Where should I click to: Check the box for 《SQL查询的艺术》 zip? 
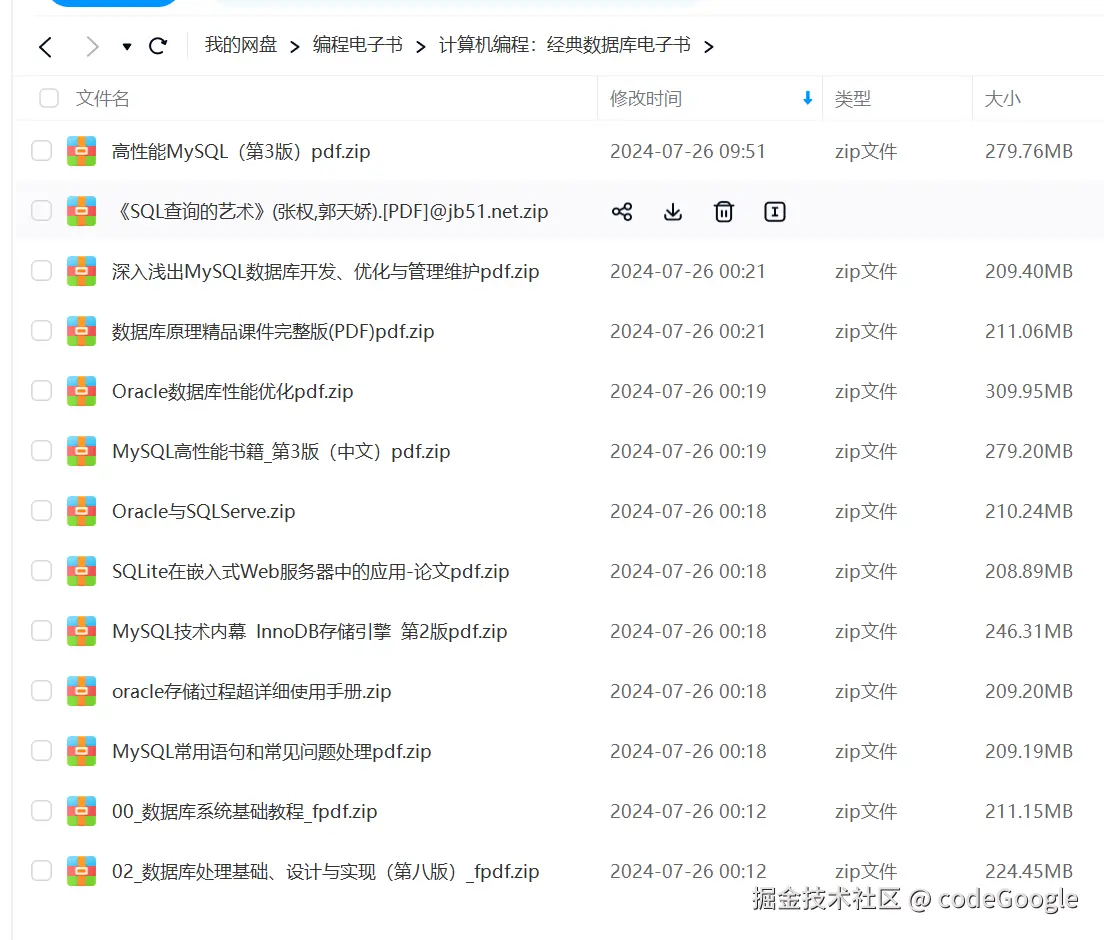point(42,211)
